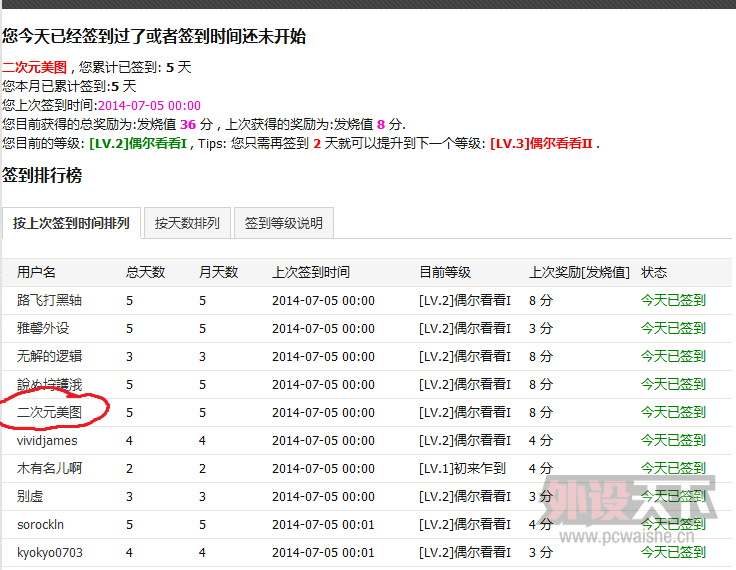The image size is (736, 570).
Task: Click 今天已签到 status in 路飞打黑轴 row
Action: point(672,300)
